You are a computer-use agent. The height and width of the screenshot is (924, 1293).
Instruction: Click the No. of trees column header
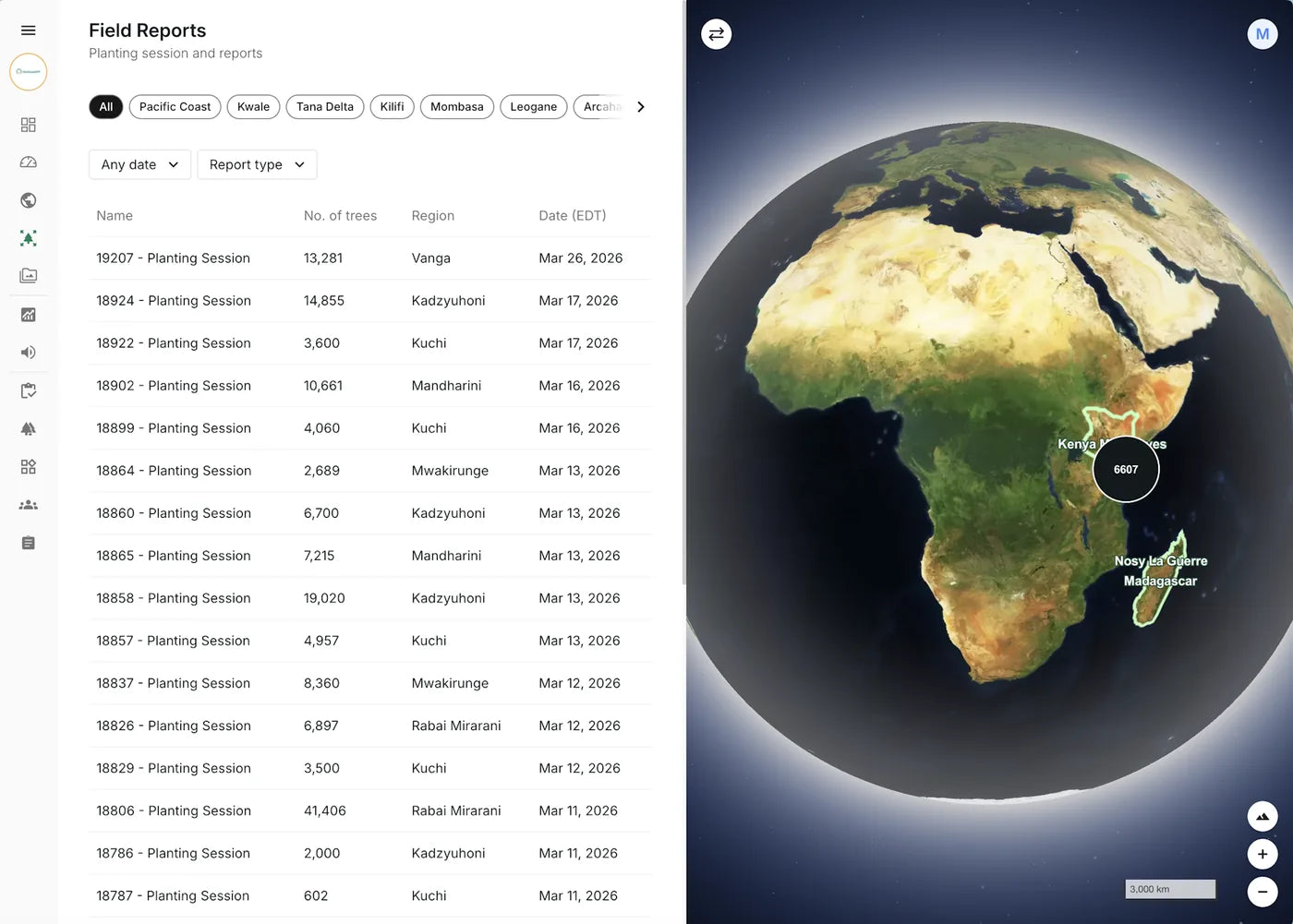(x=340, y=216)
